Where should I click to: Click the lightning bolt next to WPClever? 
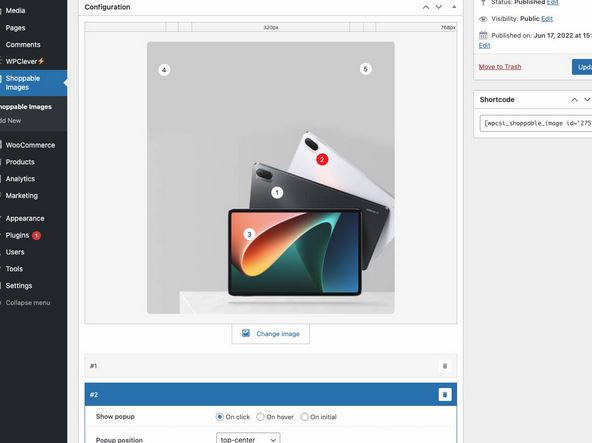(x=41, y=61)
